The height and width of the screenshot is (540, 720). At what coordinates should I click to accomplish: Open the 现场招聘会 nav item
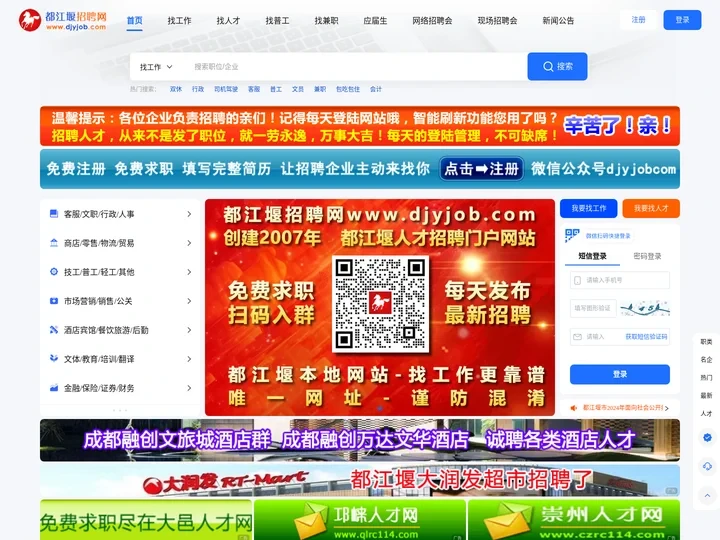click(x=497, y=21)
